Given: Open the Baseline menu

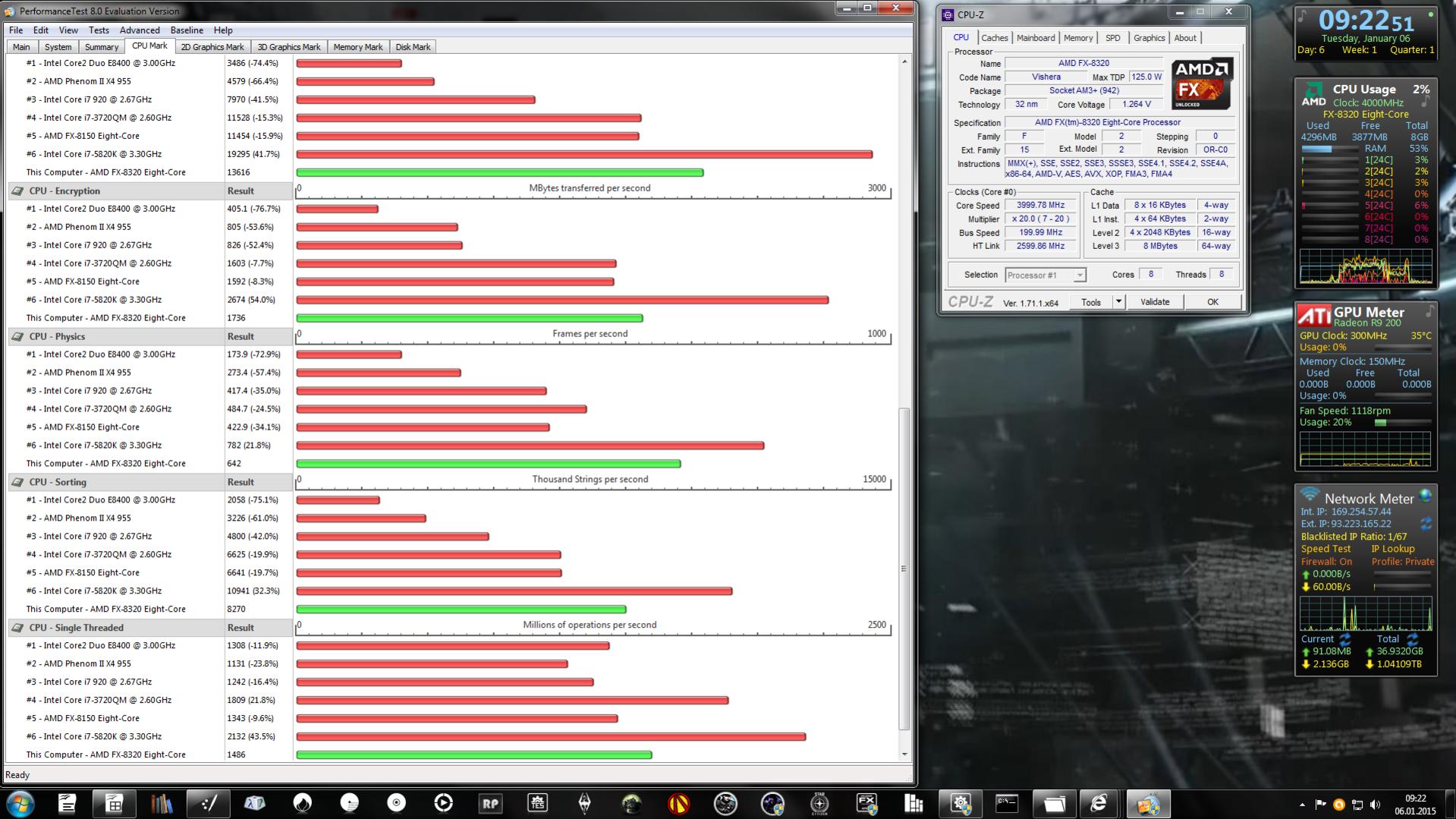Looking at the screenshot, I should (187, 30).
